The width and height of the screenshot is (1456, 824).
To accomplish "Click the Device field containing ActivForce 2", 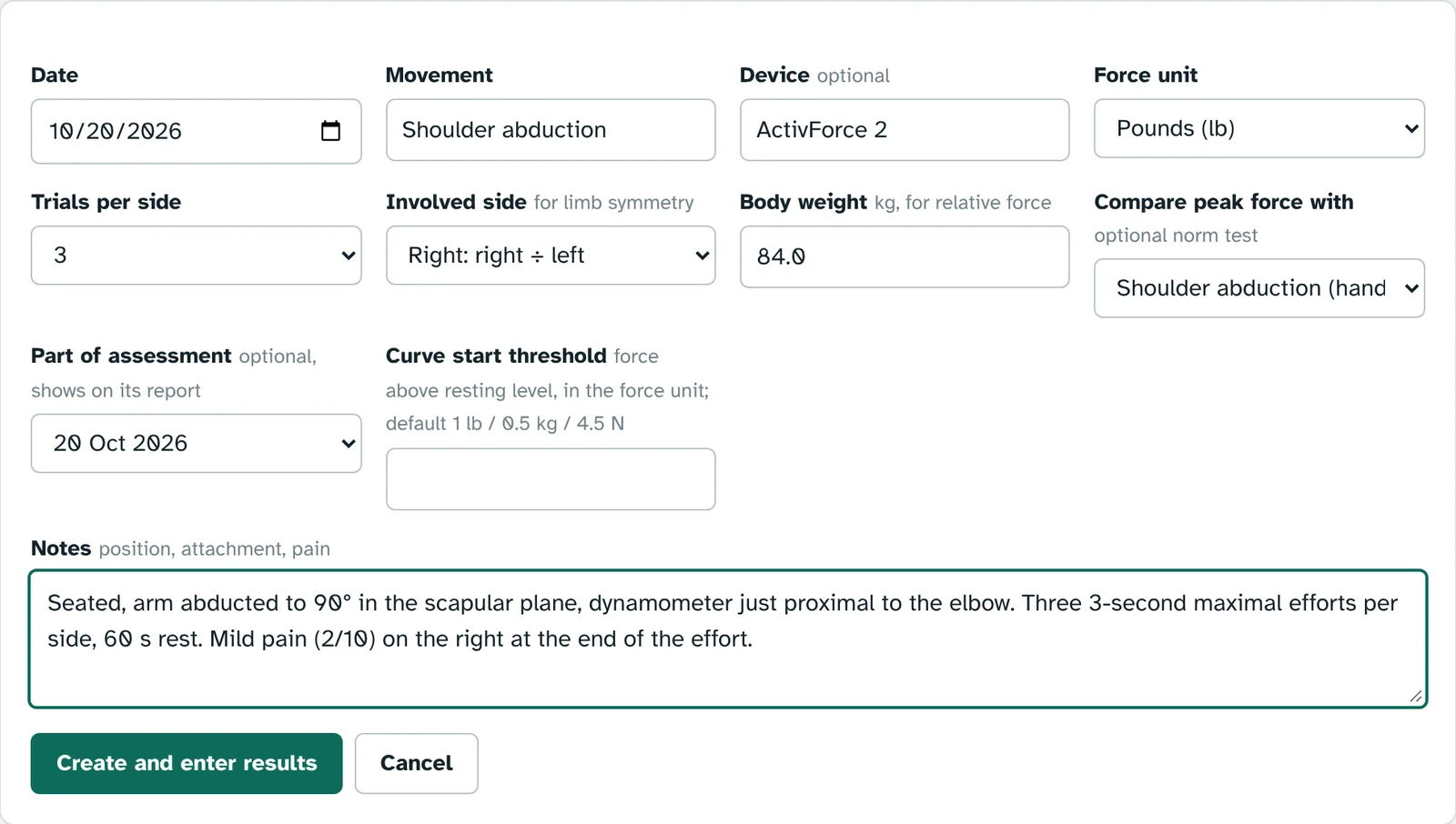I will pos(905,130).
